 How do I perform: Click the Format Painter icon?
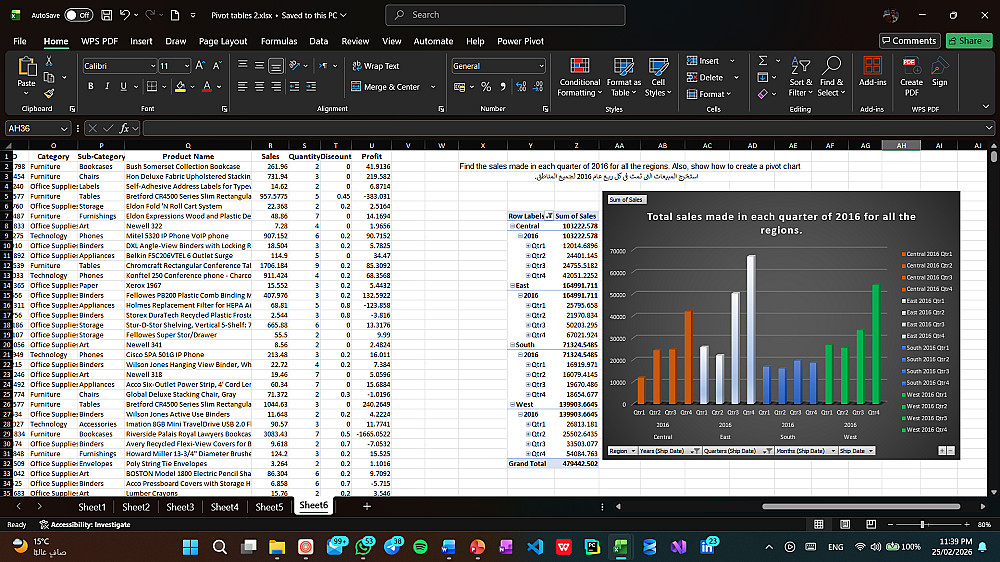click(49, 93)
